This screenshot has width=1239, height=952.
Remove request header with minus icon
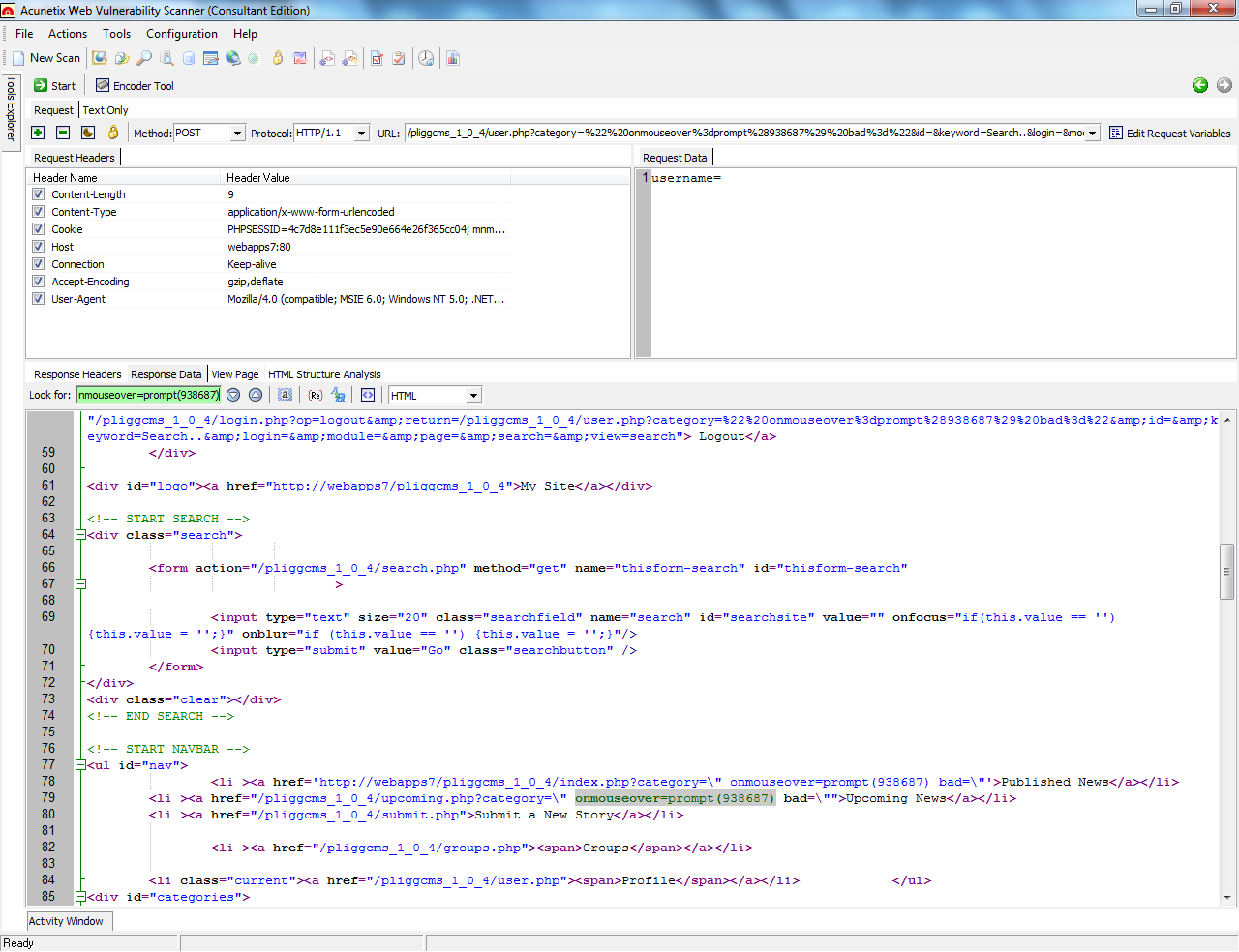pos(63,133)
